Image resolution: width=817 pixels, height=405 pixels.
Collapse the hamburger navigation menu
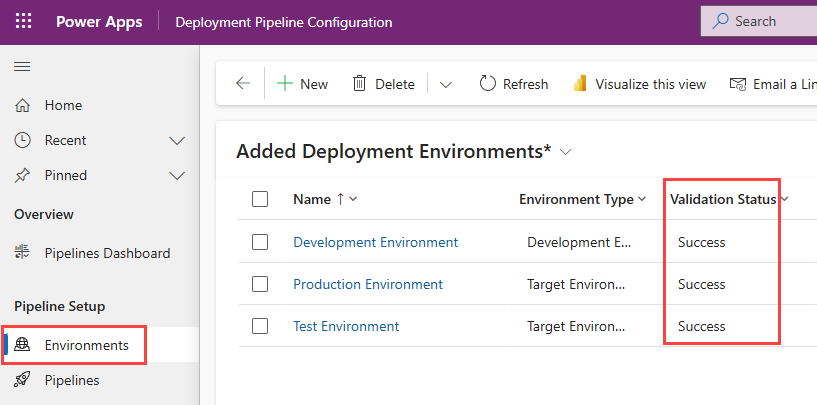[x=22, y=67]
